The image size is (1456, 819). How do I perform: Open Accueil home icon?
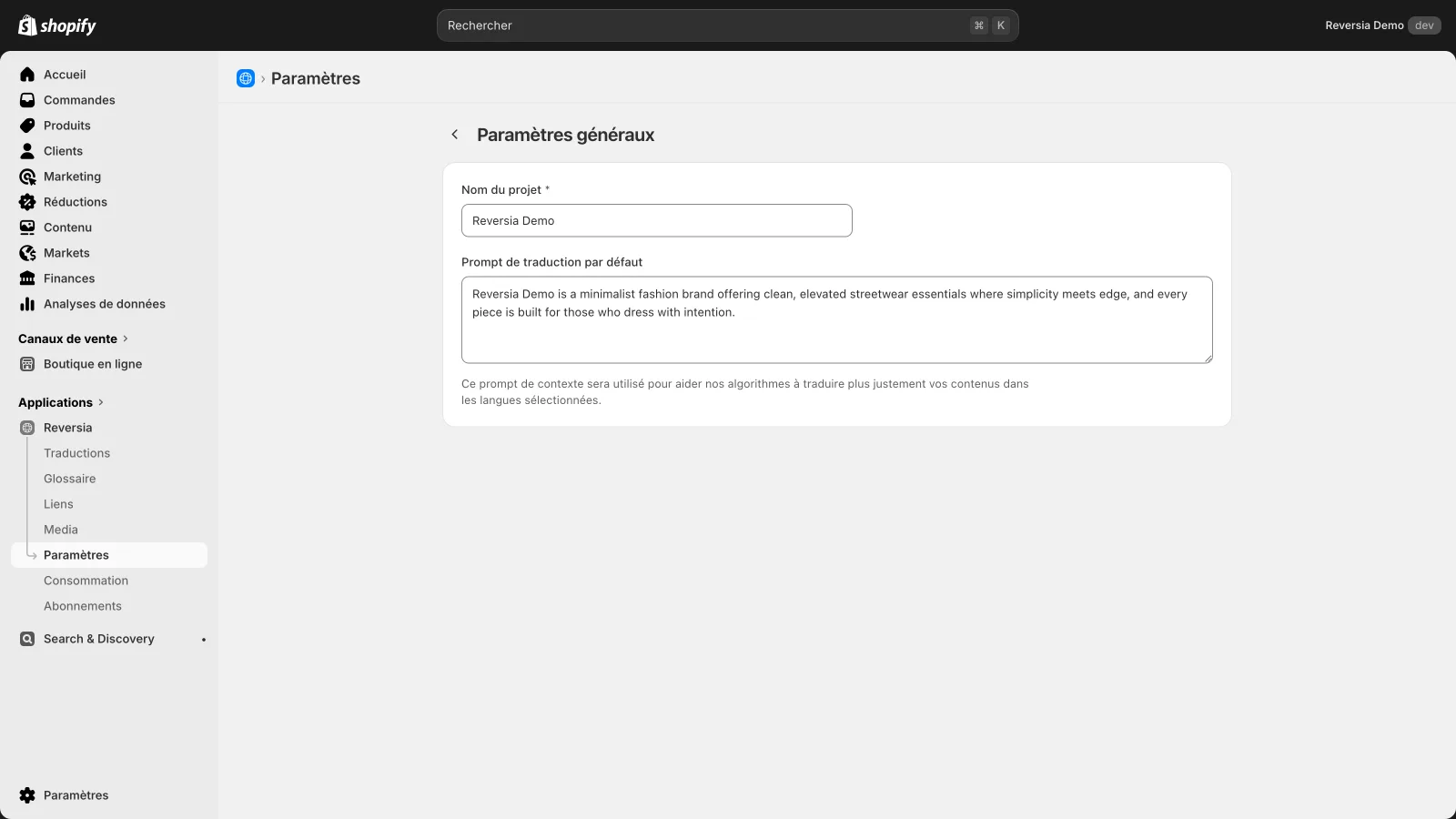coord(27,75)
